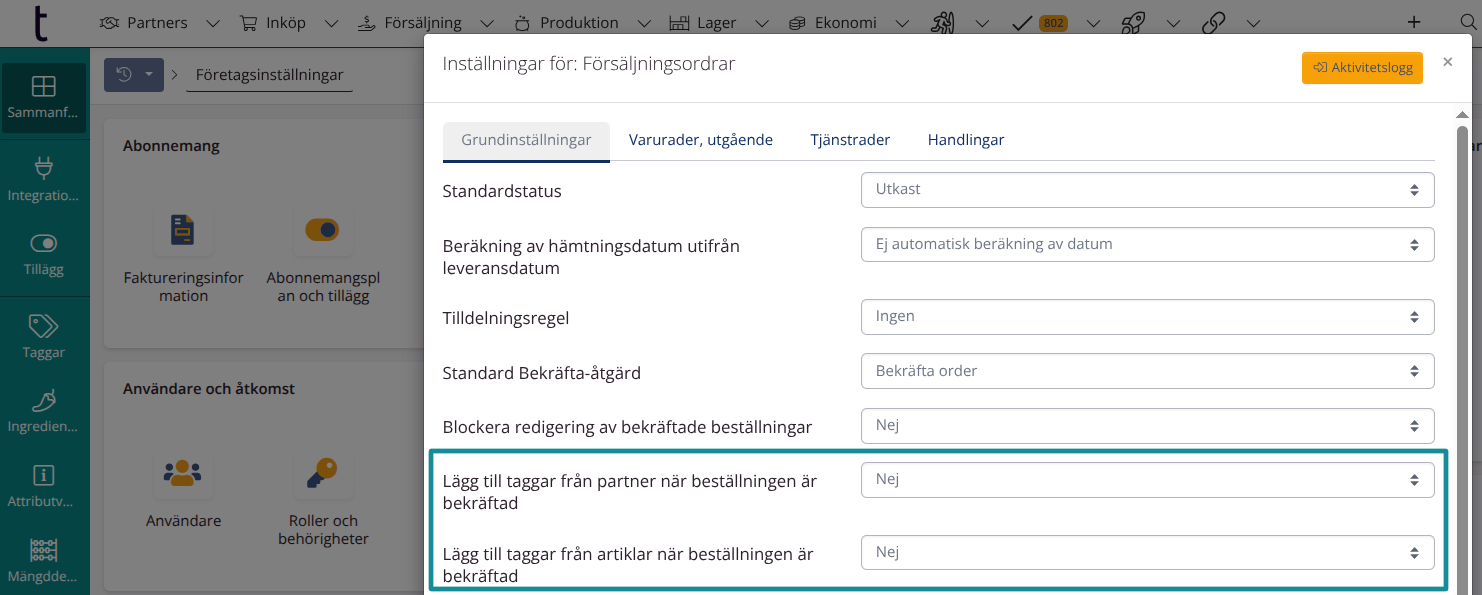
Task: Change Standardstatus from Utkast
Action: click(1148, 189)
